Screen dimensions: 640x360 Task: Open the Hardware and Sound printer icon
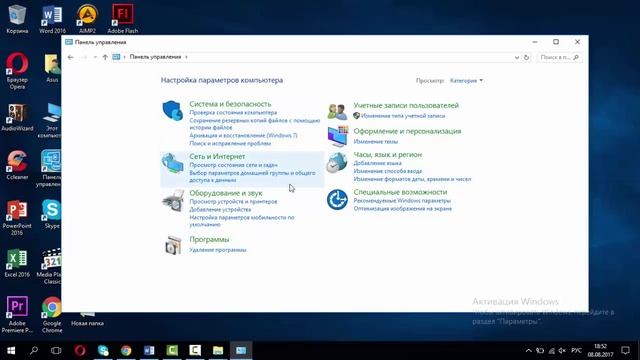[173, 200]
